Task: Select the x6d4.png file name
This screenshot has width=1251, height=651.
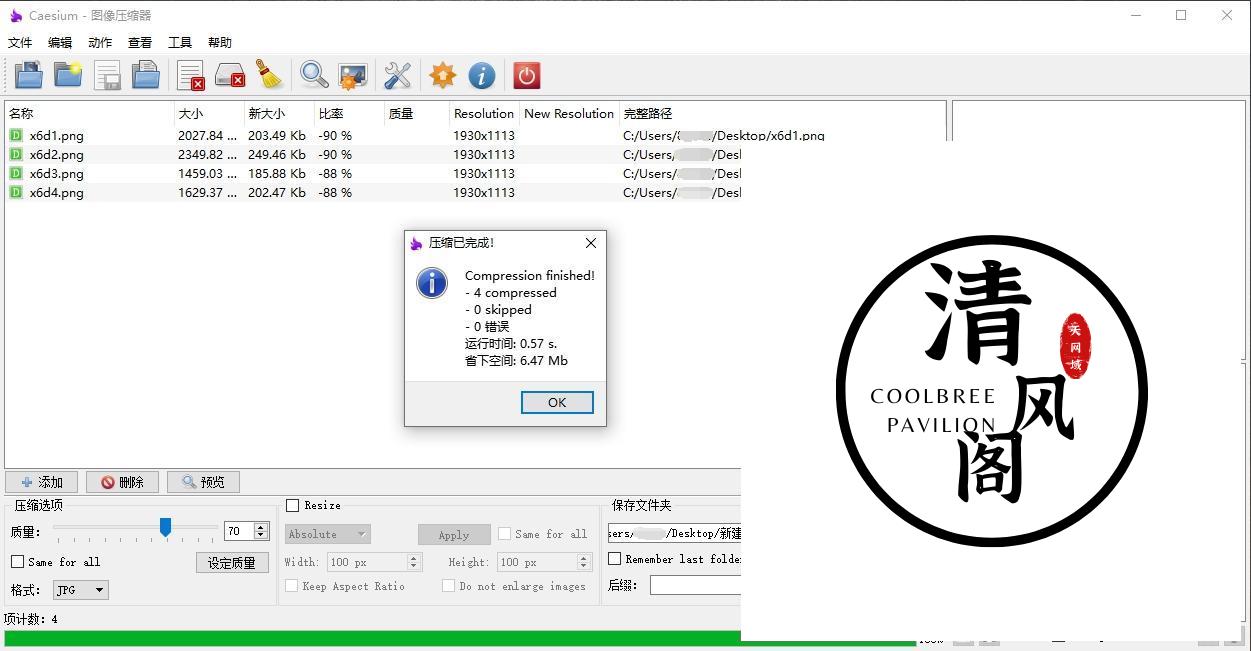Action: pos(57,192)
